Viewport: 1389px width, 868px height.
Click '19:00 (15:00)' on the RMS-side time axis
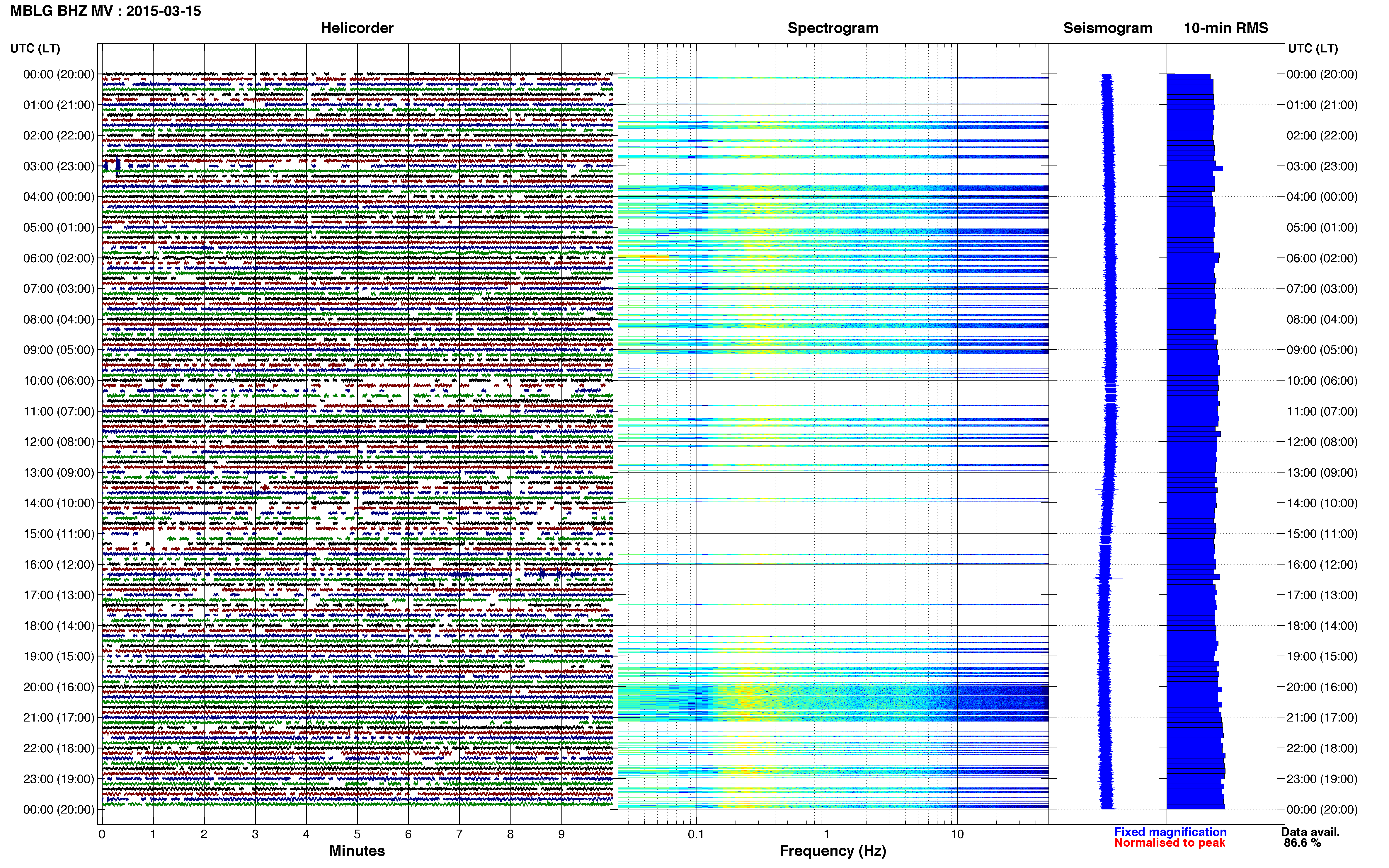(x=1322, y=657)
